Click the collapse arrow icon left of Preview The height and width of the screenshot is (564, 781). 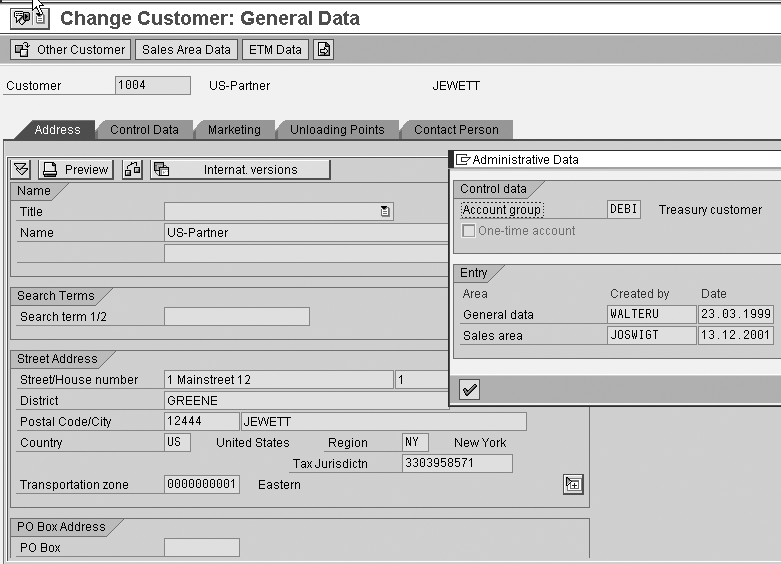tap(22, 170)
